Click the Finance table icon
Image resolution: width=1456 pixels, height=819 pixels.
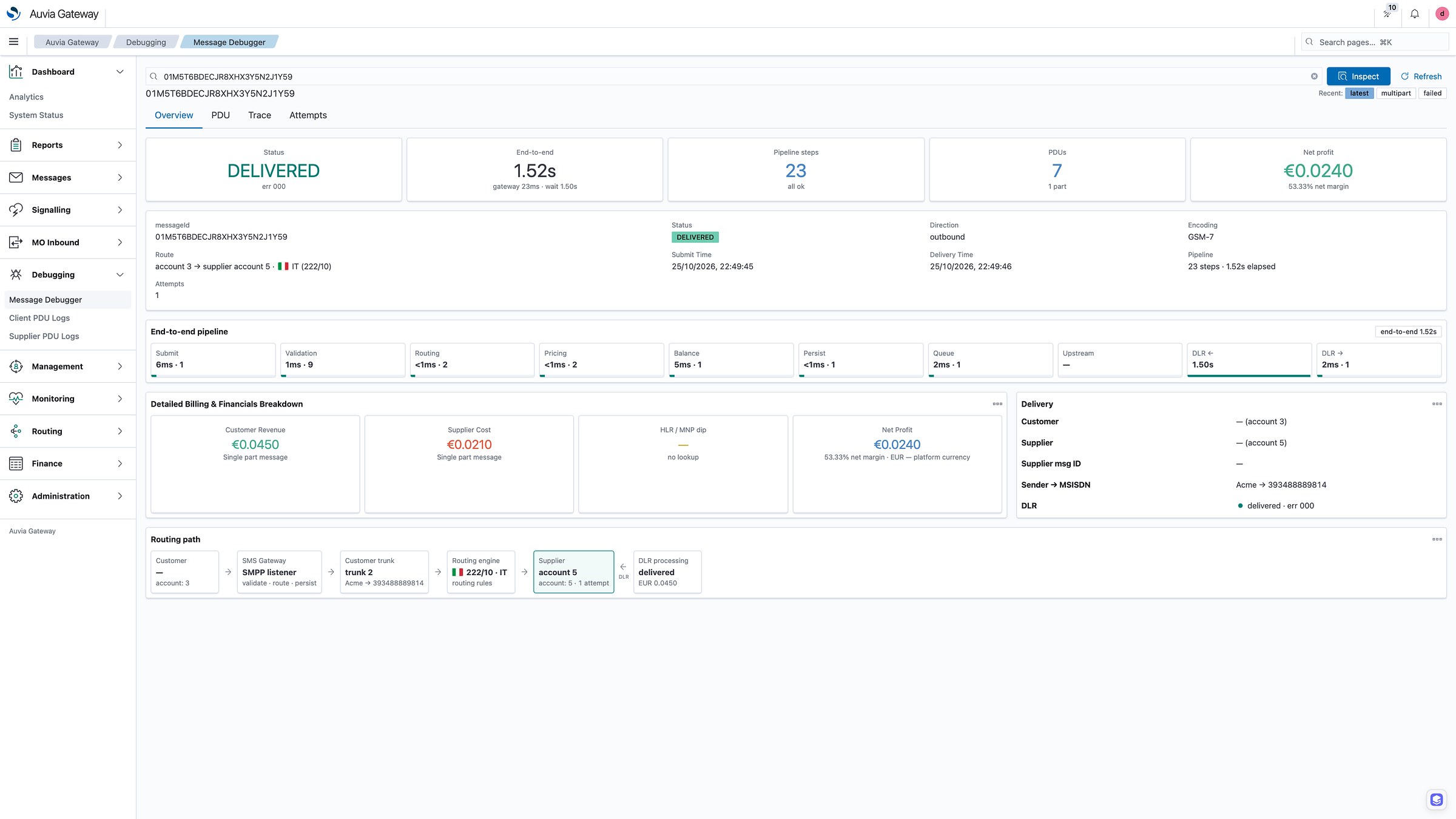tap(16, 463)
